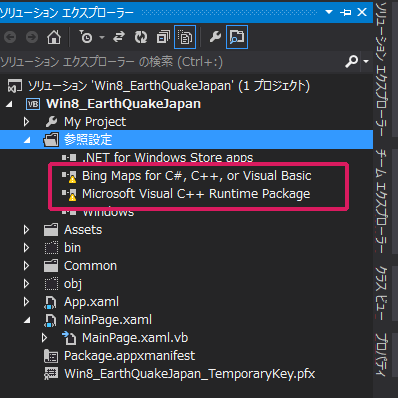Select the 参照設定 references row
Screen dimensions: 398x398
tap(186, 140)
